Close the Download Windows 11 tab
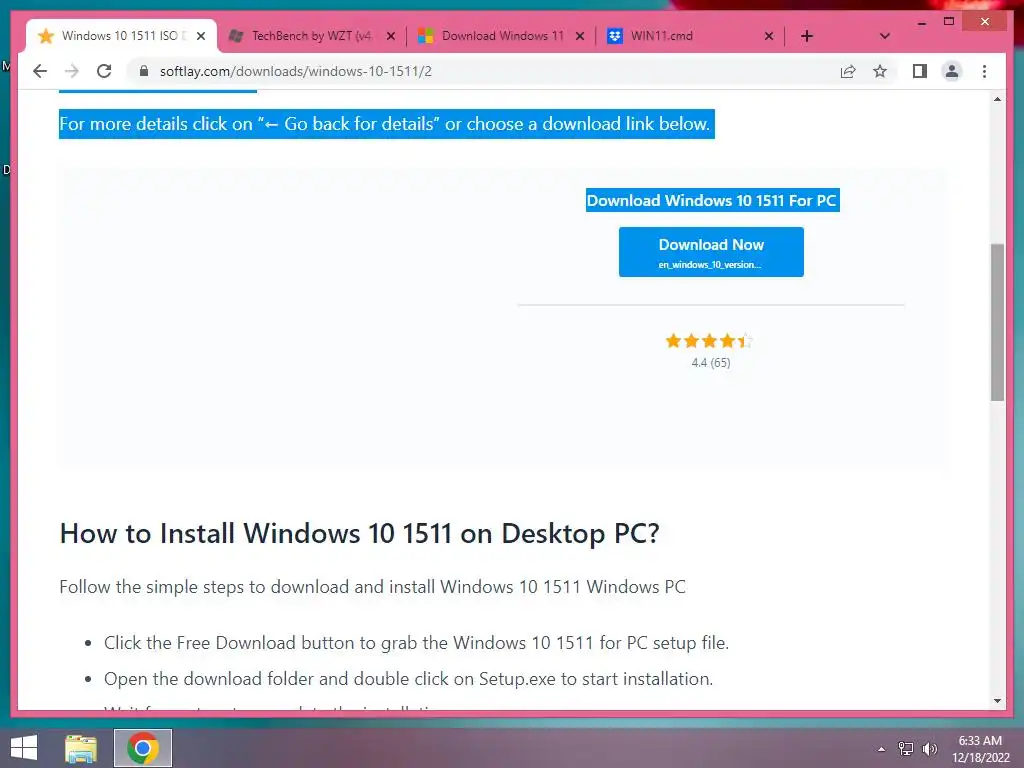 pyautogui.click(x=579, y=36)
